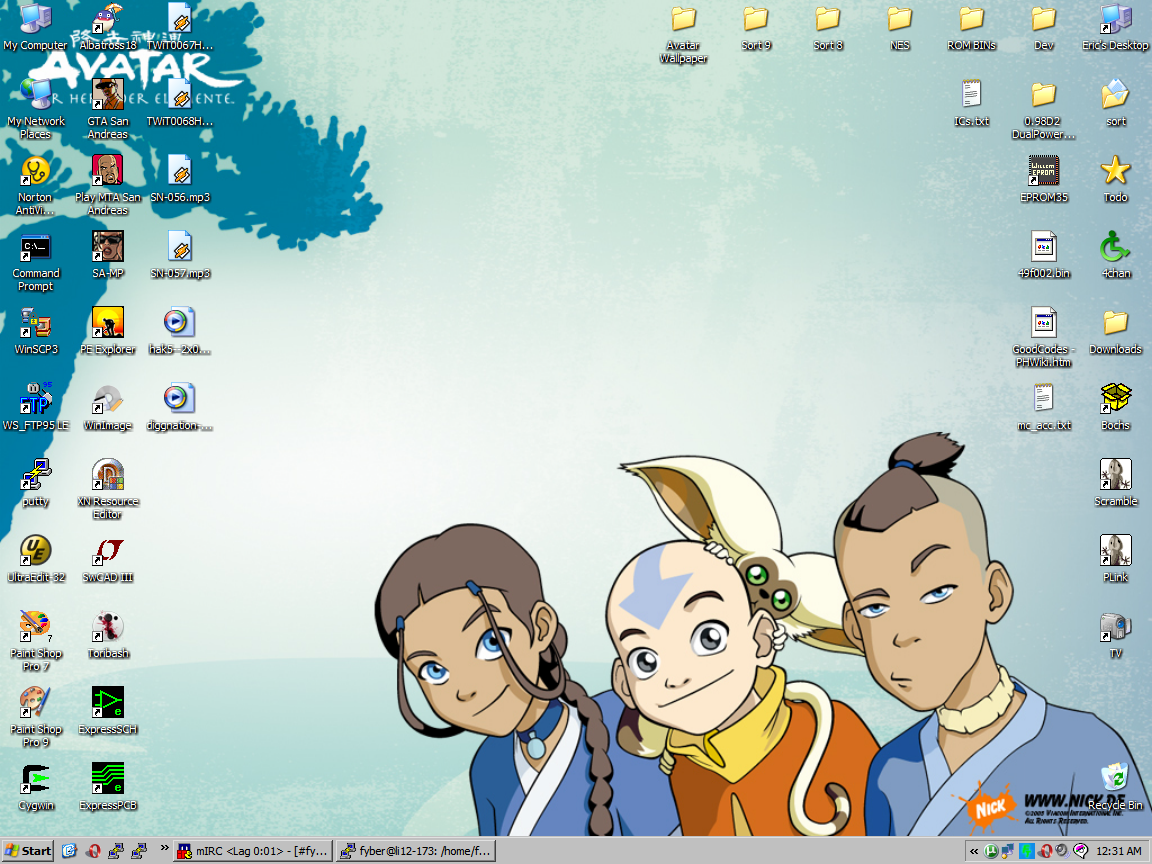The image size is (1152, 864).
Task: Open the UltraEdit-32 shortcut
Action: point(35,559)
